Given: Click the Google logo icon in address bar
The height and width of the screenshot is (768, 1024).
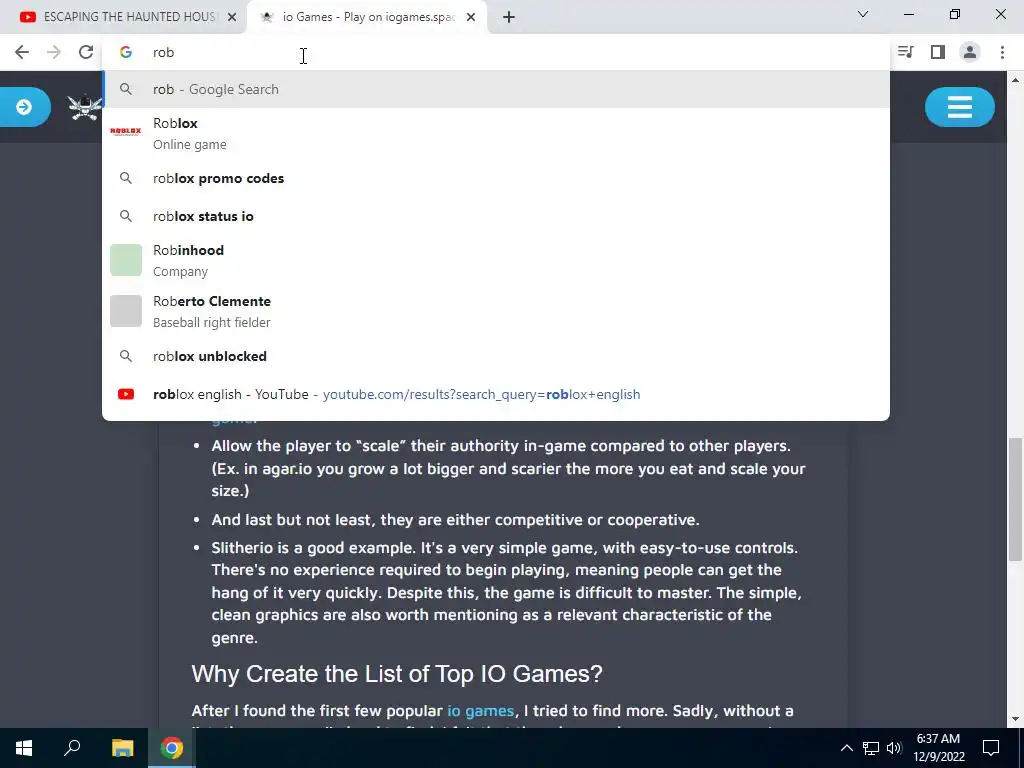Looking at the screenshot, I should (126, 52).
